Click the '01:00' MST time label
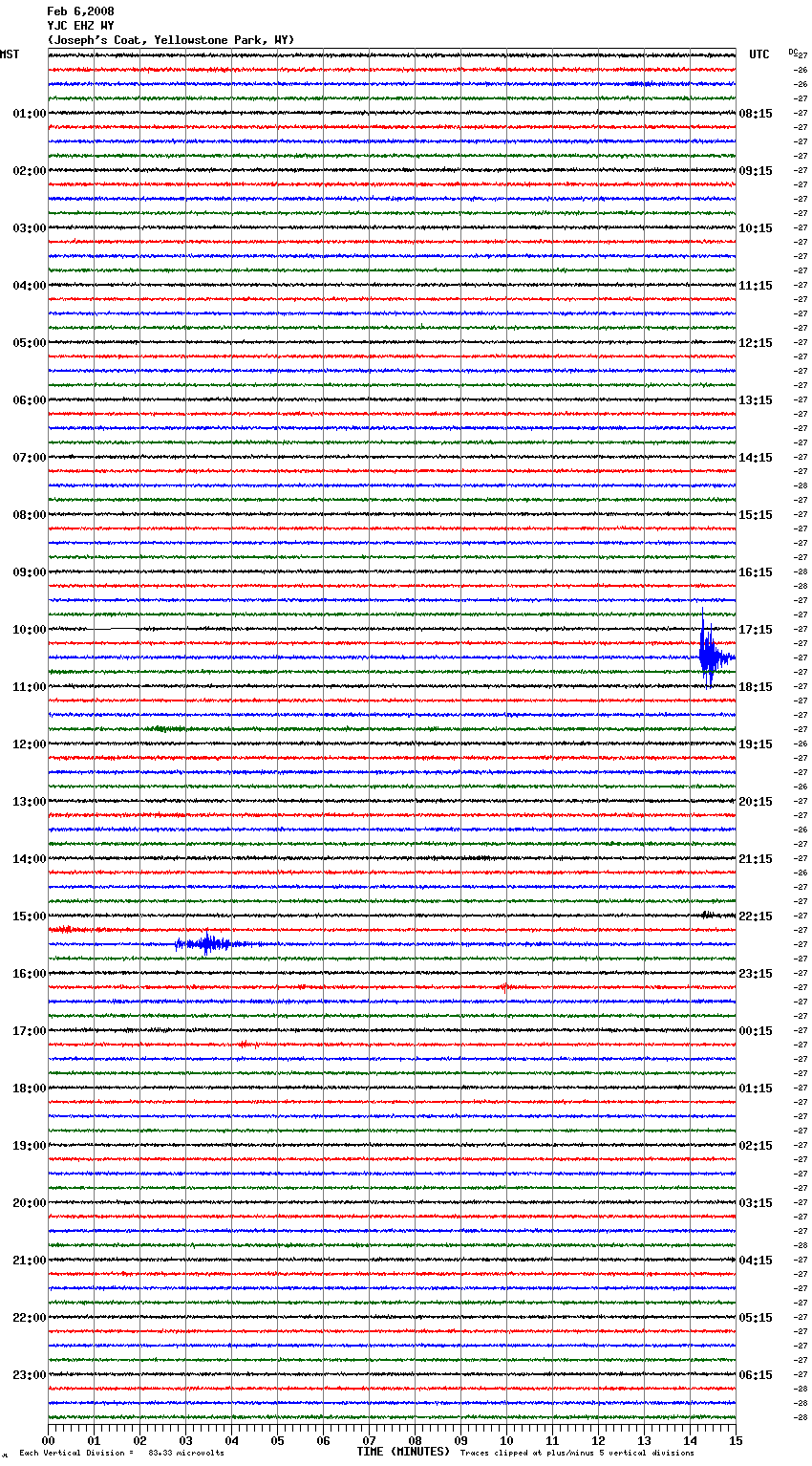This screenshot has width=812, height=1466. coord(30,114)
